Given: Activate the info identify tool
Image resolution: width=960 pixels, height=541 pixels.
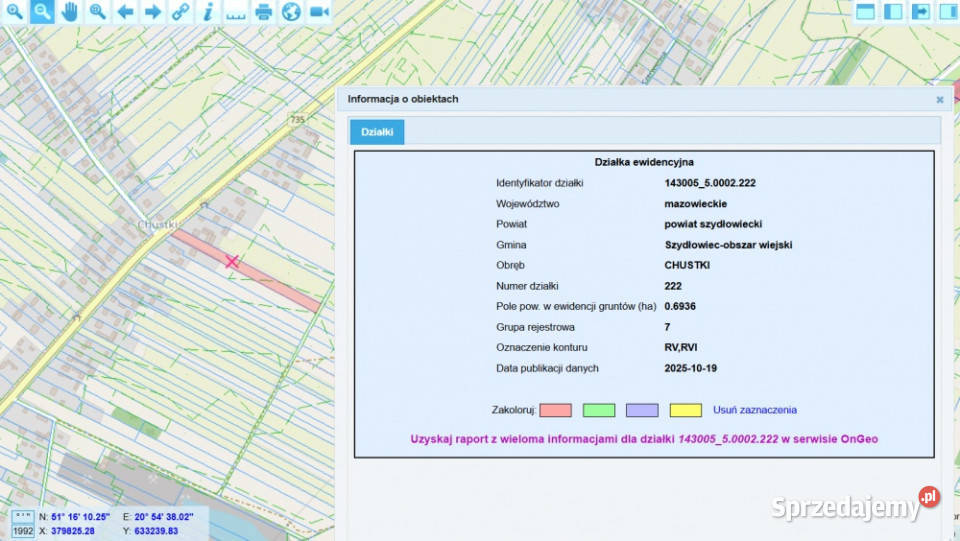Looking at the screenshot, I should pos(208,12).
